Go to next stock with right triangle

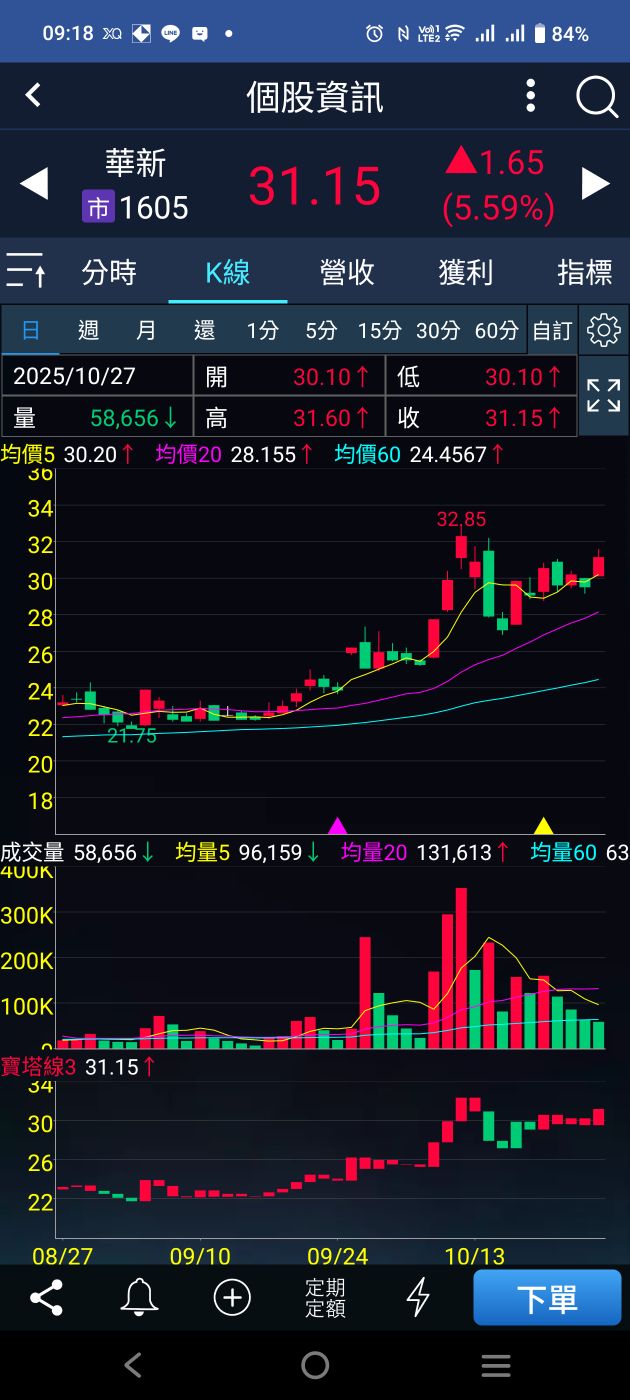(x=596, y=184)
